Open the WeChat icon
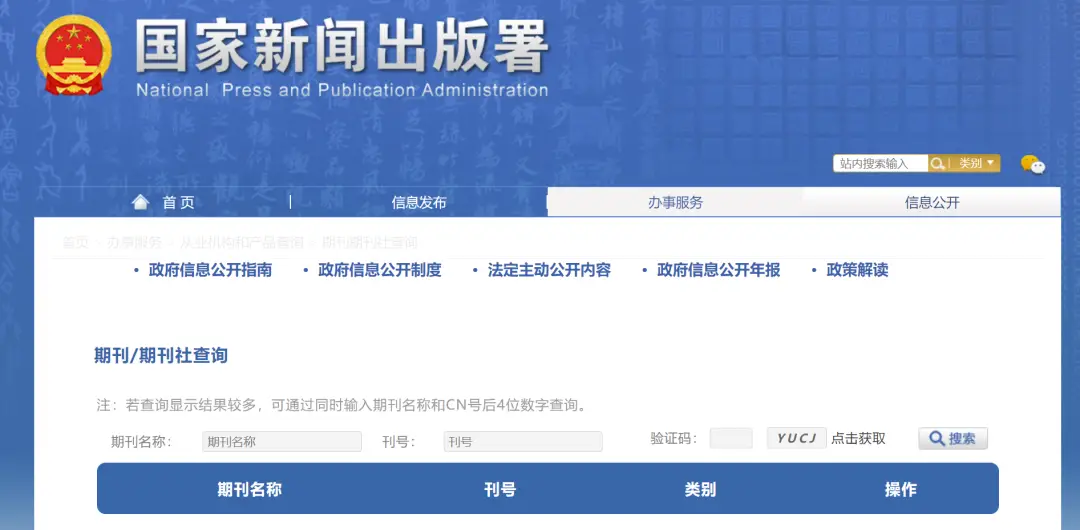Image resolution: width=1080 pixels, height=530 pixels. point(1032,164)
